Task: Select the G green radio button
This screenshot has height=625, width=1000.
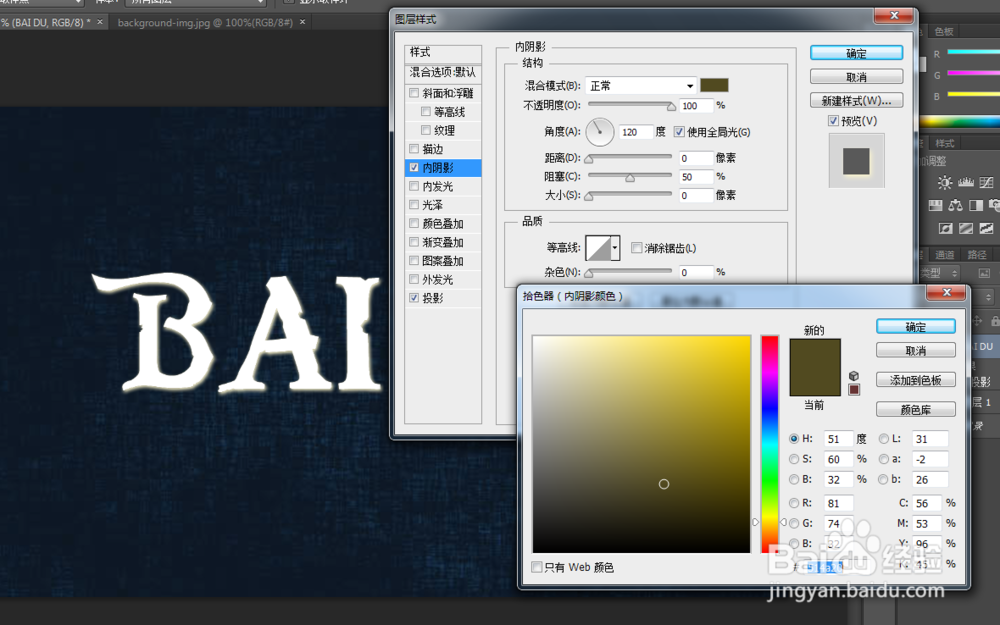Action: pyautogui.click(x=794, y=524)
